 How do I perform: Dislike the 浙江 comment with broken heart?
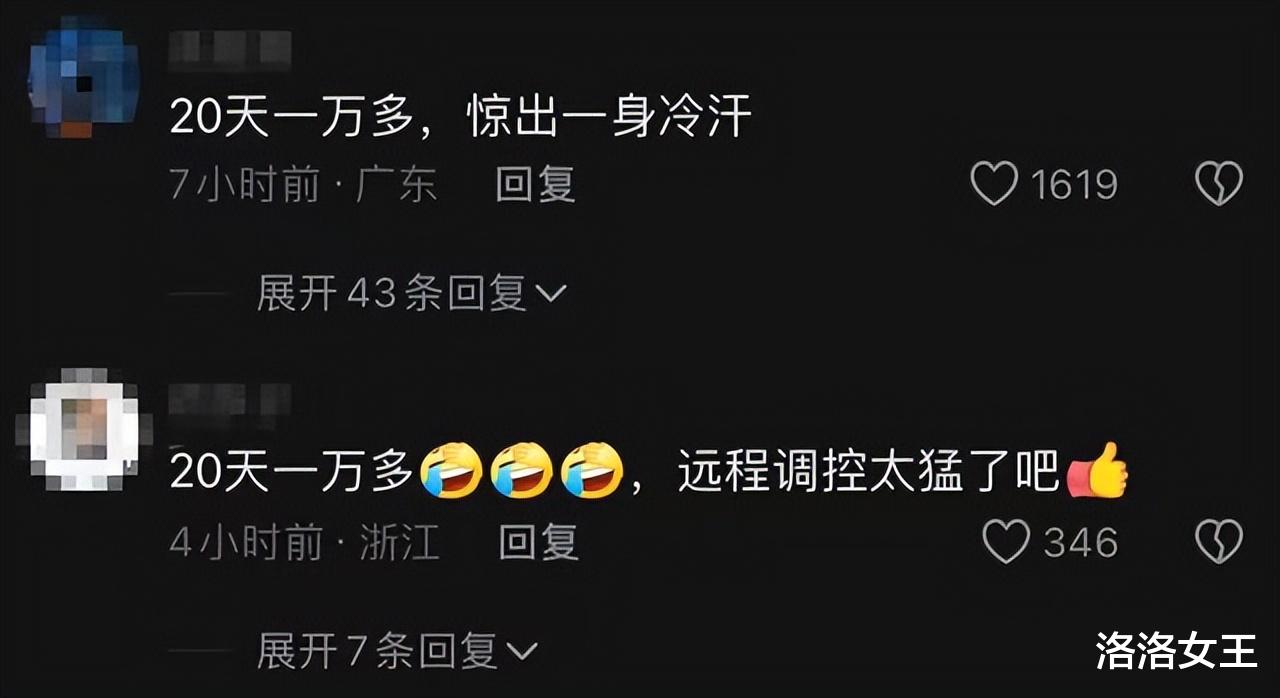1220,542
